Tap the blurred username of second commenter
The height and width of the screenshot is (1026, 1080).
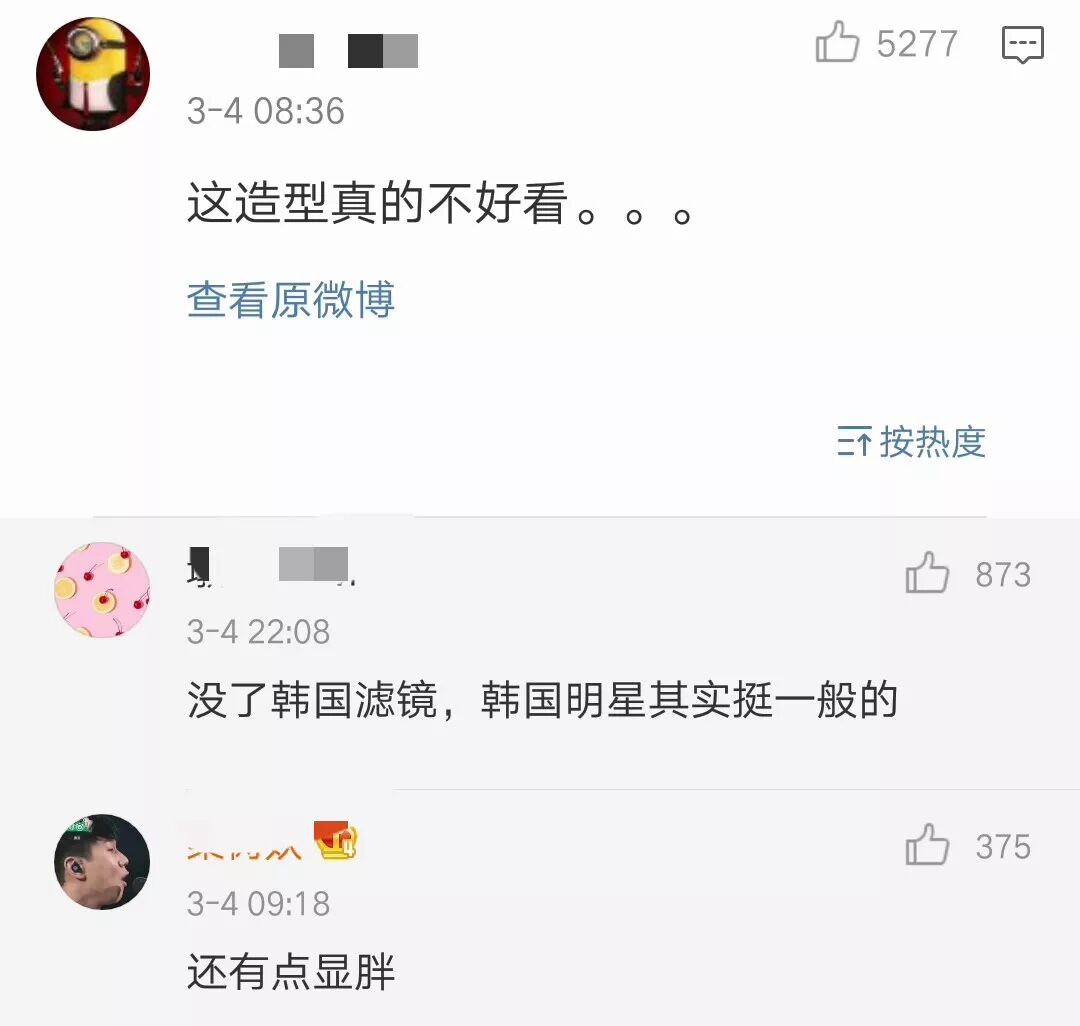tap(271, 565)
